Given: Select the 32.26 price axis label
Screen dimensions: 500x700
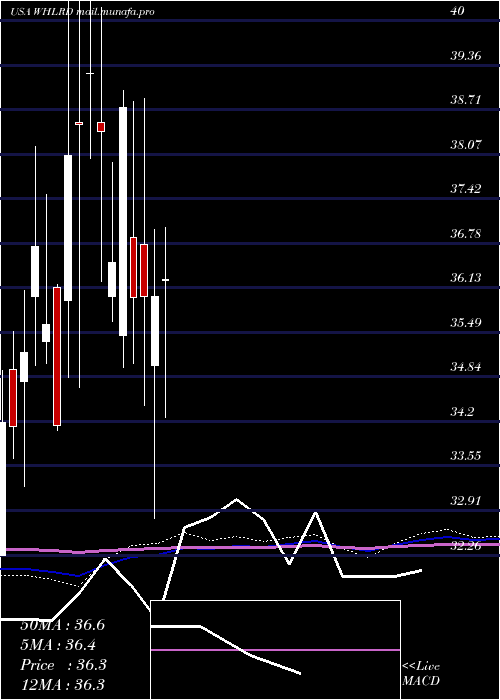Looking at the screenshot, I should click(x=466, y=545).
